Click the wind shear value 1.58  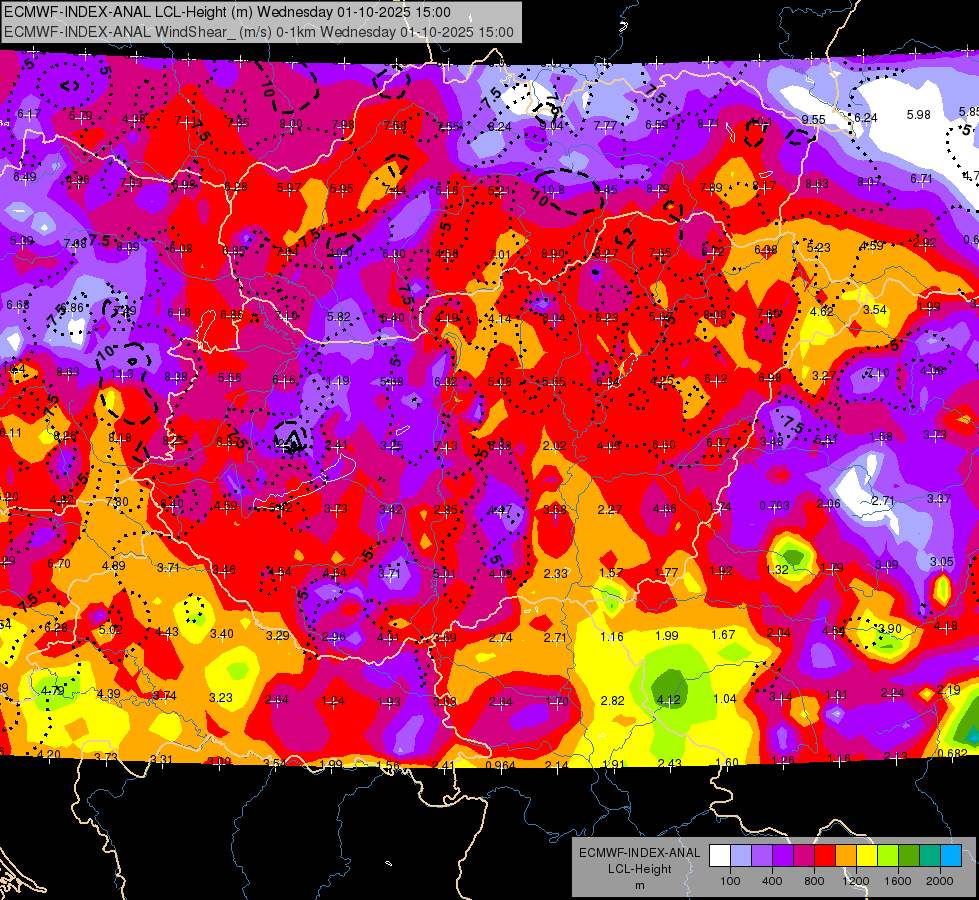tap(881, 437)
